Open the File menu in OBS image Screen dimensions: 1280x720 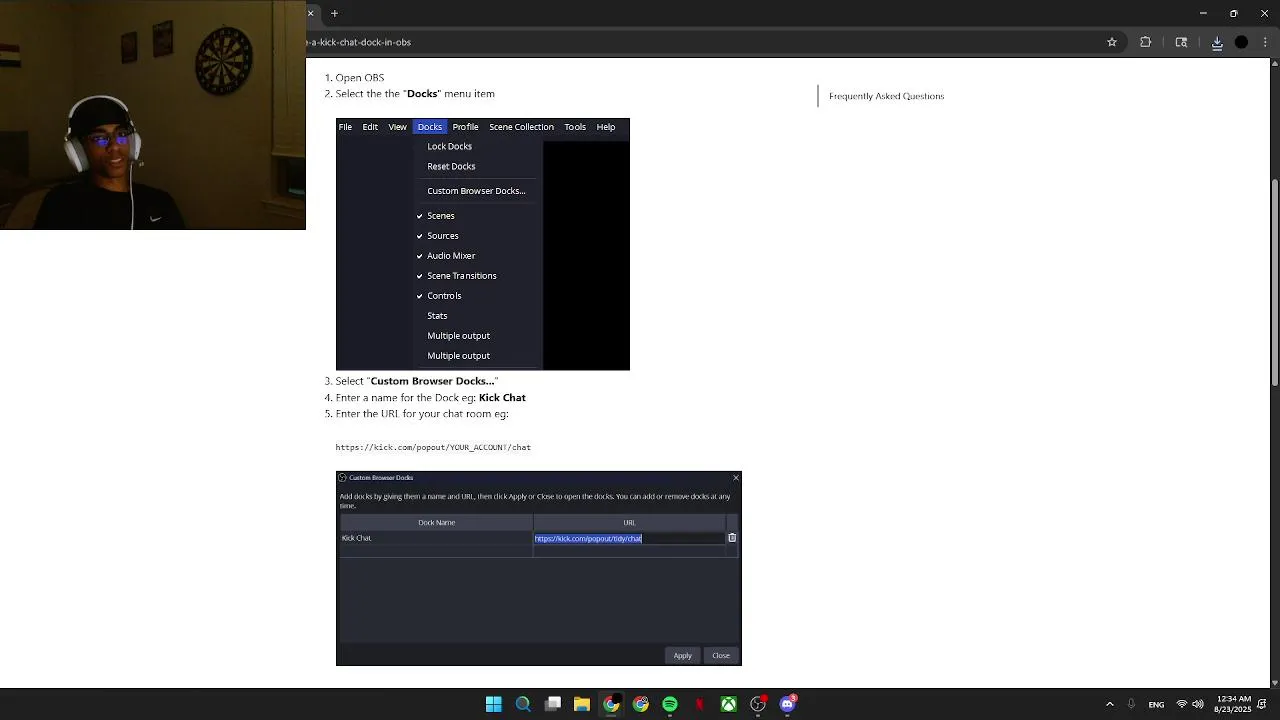click(x=345, y=127)
